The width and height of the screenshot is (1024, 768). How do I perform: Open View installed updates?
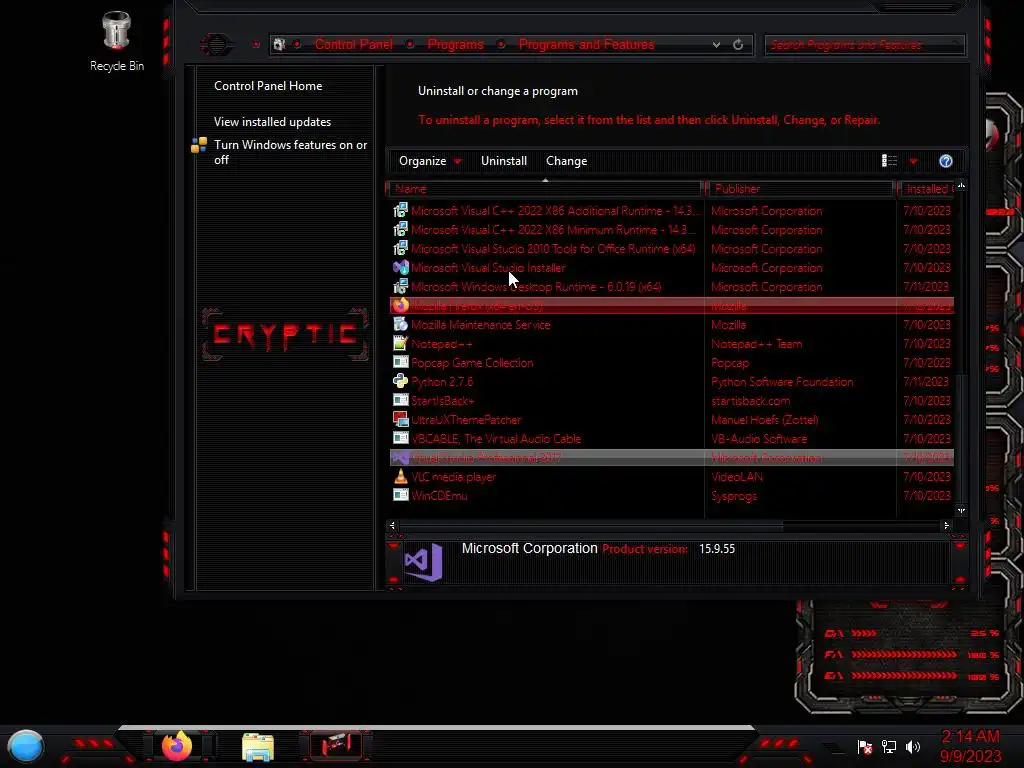(x=272, y=121)
